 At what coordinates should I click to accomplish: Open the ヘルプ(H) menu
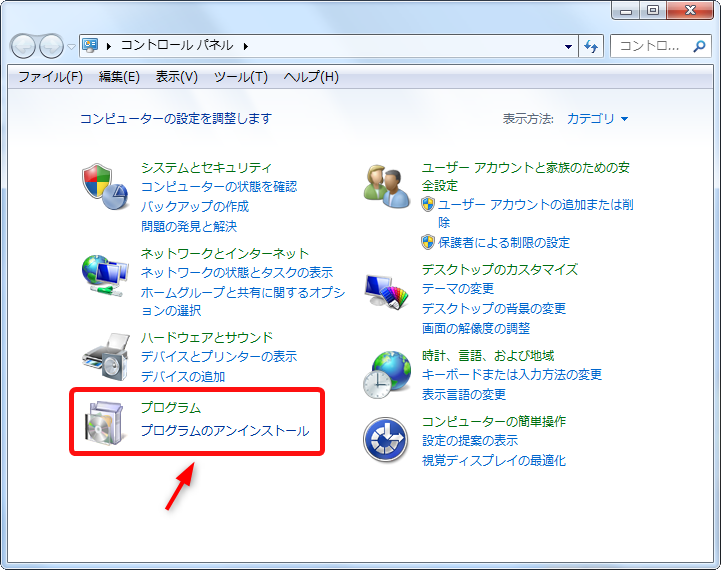[x=311, y=77]
